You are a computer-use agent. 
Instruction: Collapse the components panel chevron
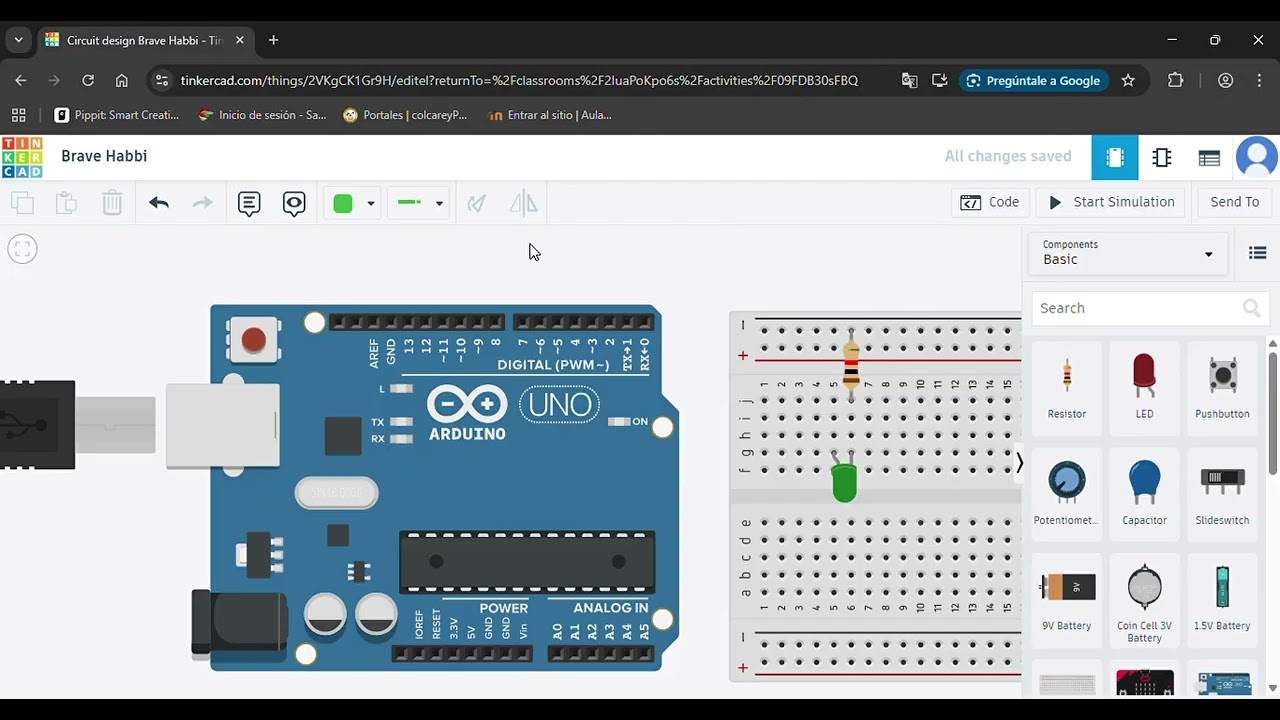click(1019, 463)
